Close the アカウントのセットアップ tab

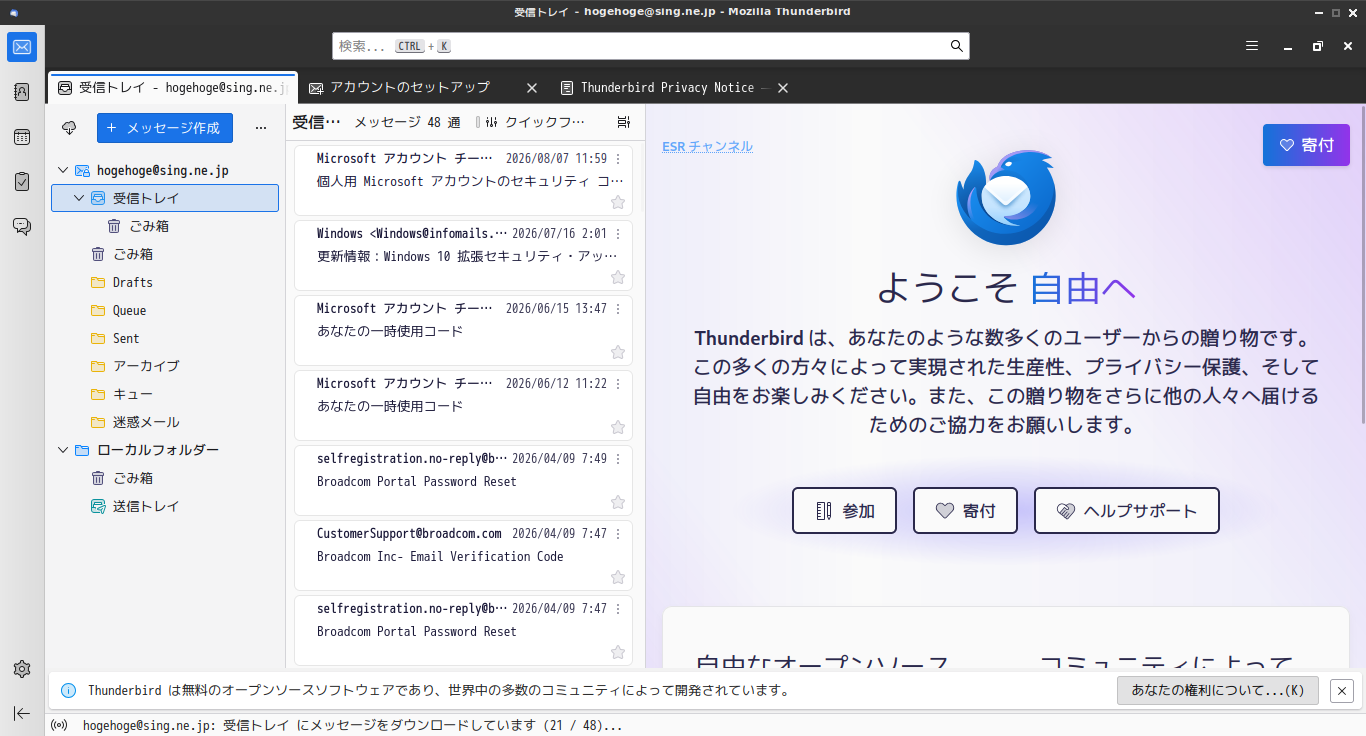coord(532,88)
